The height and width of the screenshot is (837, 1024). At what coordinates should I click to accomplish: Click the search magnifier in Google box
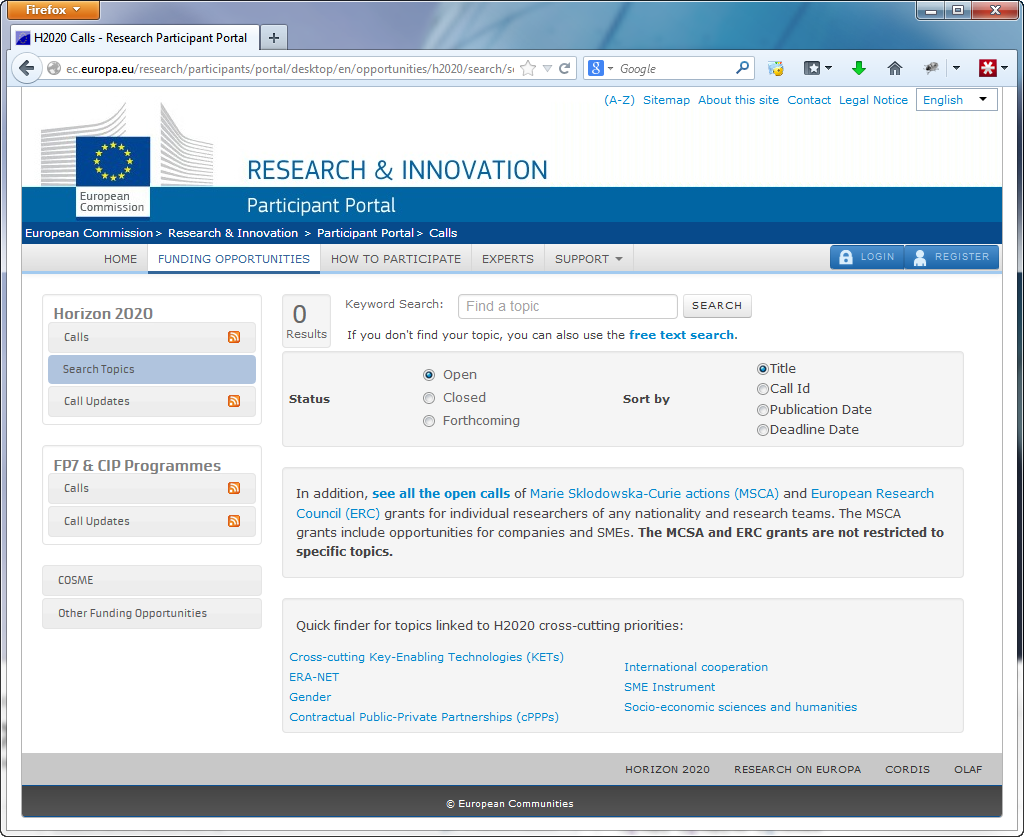742,68
